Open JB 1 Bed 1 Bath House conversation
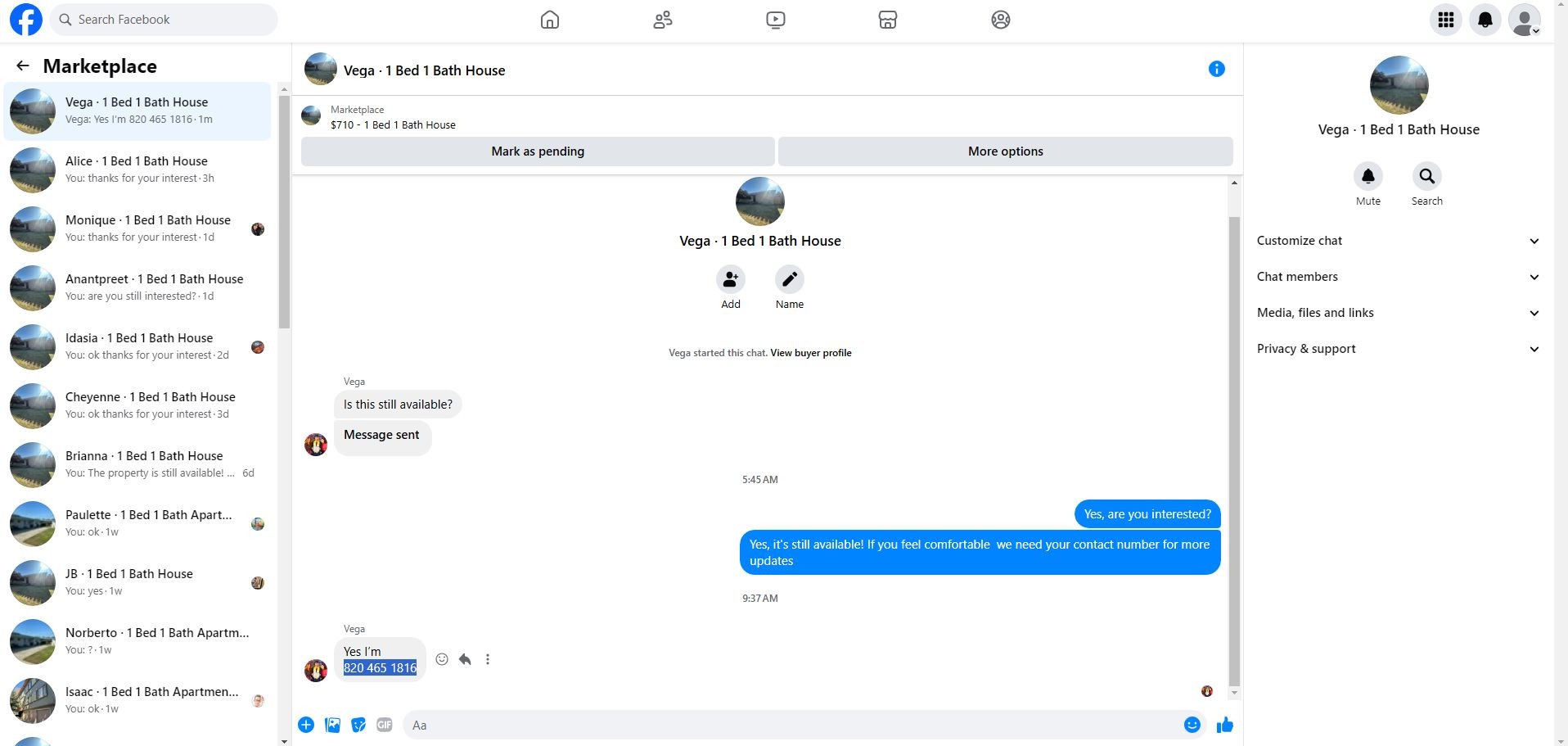1568x746 pixels. (137, 582)
